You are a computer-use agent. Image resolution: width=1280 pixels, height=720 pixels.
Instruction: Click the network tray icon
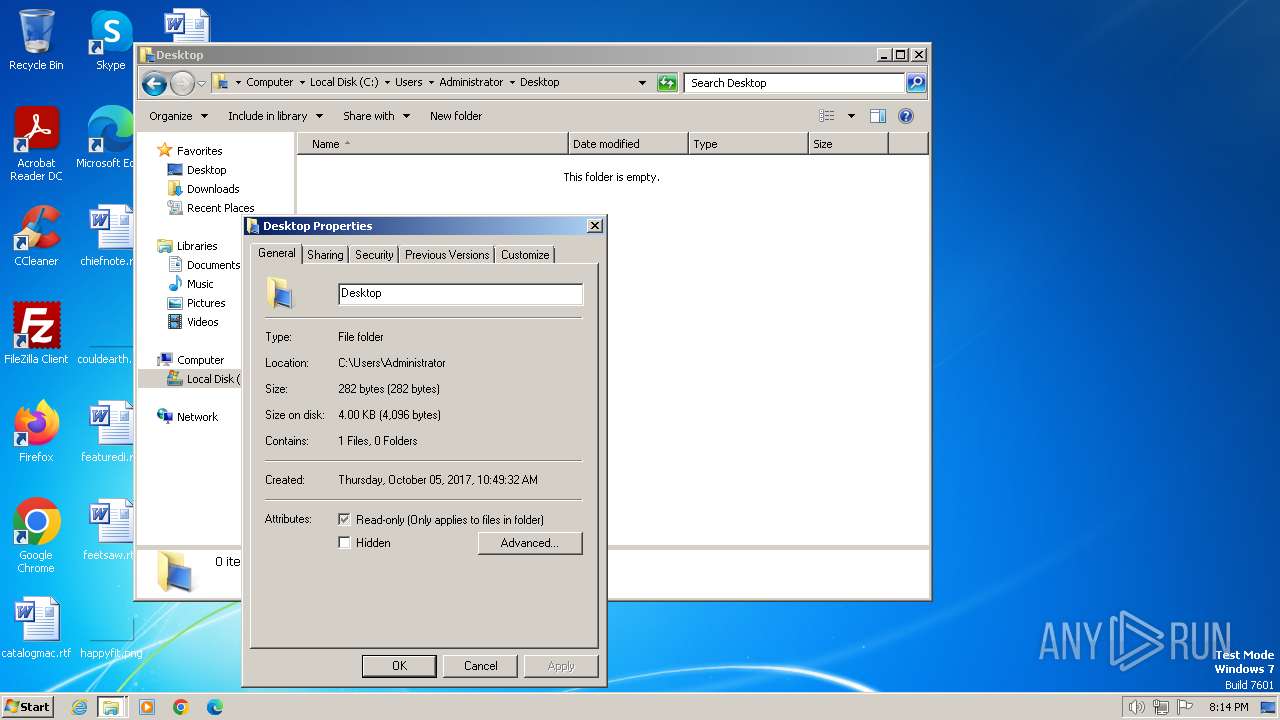tap(1160, 707)
